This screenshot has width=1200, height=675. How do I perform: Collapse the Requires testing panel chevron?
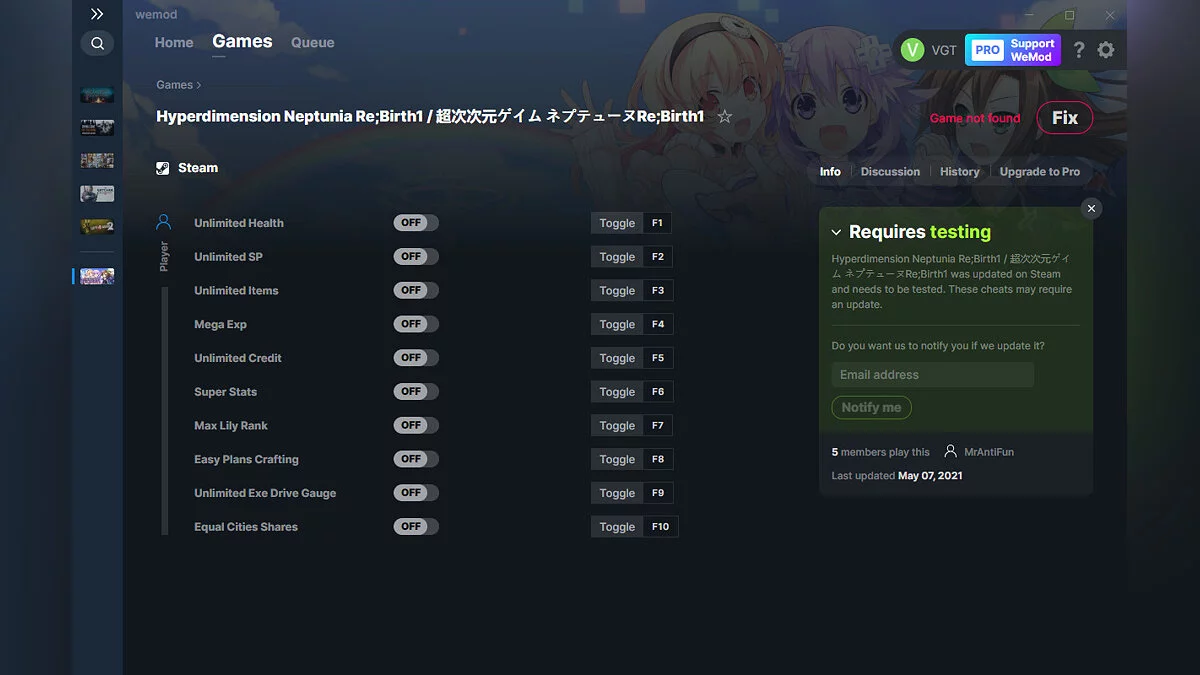pyautogui.click(x=836, y=231)
